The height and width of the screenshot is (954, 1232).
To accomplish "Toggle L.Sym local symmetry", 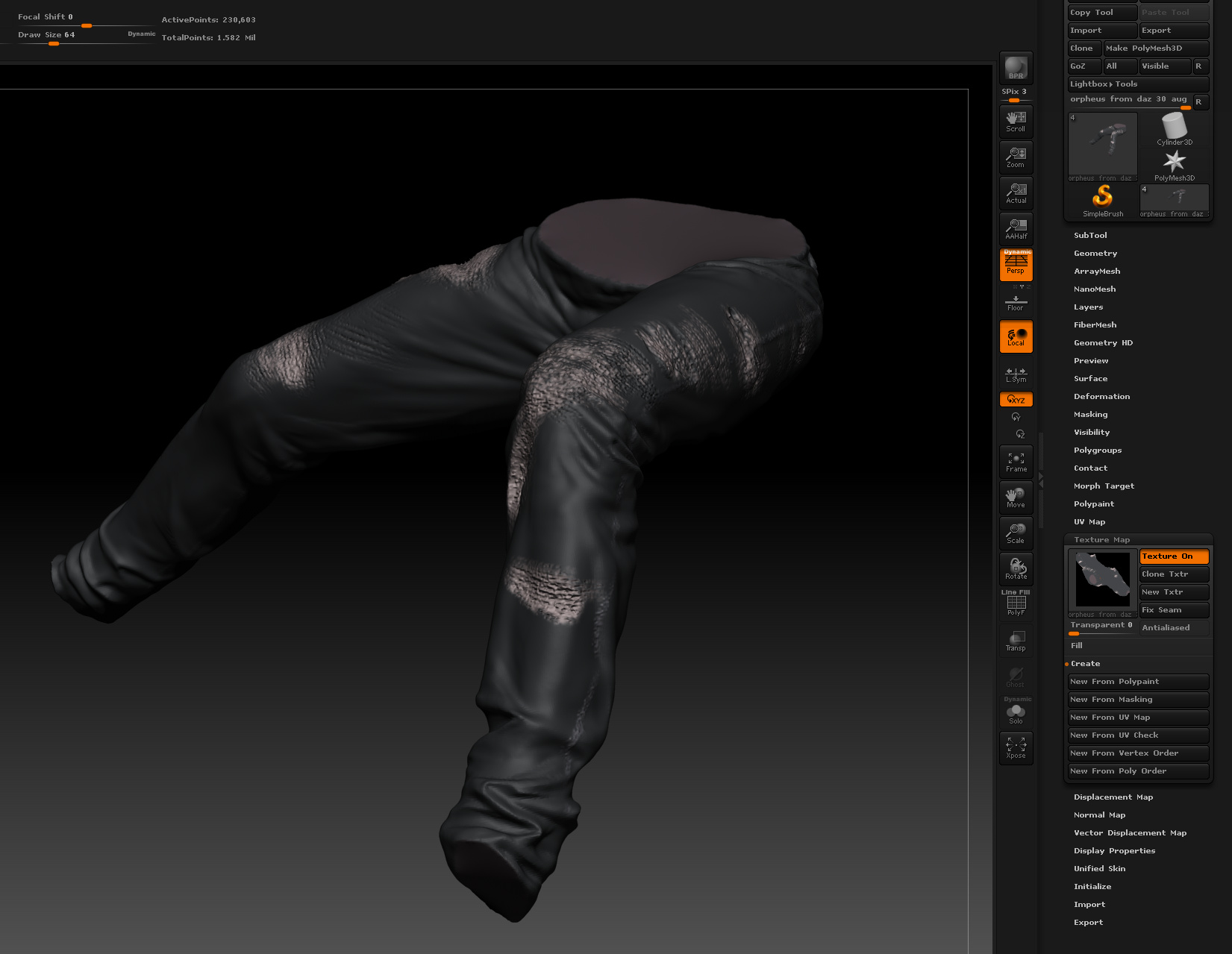I will tap(1016, 374).
